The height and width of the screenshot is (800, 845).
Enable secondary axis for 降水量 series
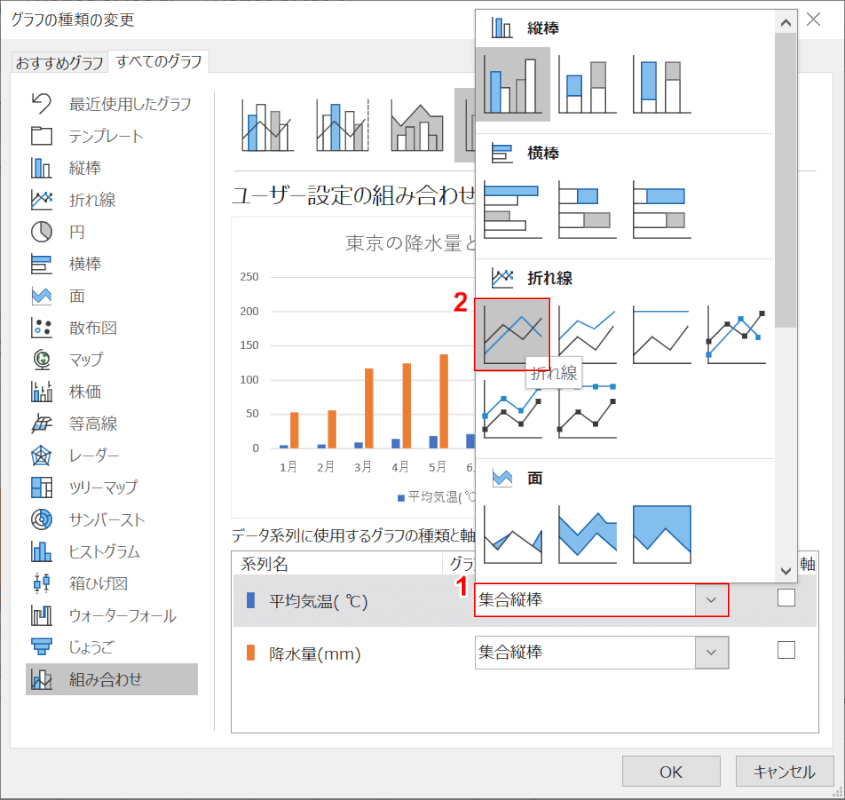[786, 650]
